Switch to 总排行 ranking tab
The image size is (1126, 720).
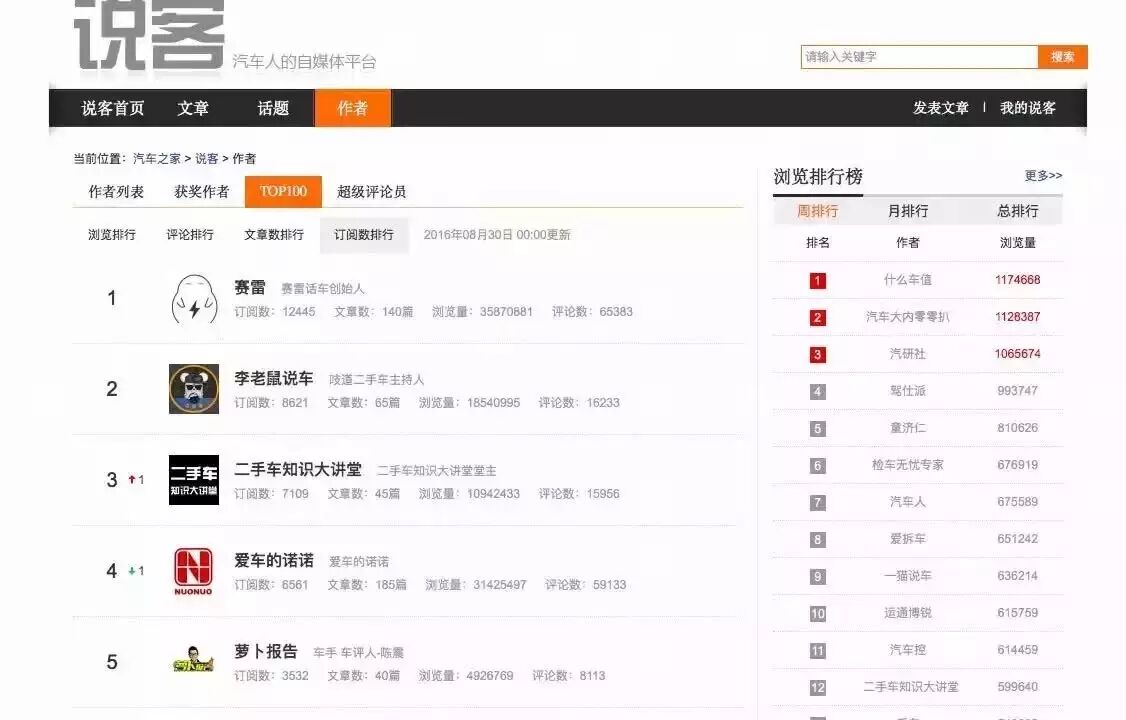(x=1017, y=211)
